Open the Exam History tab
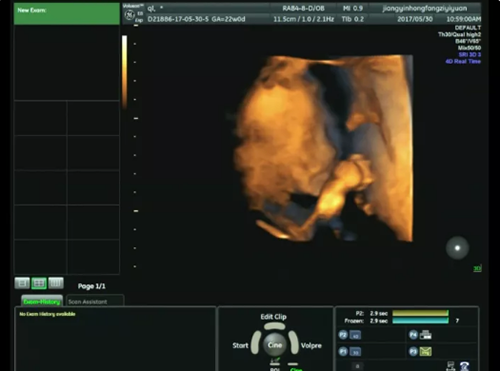 42,301
